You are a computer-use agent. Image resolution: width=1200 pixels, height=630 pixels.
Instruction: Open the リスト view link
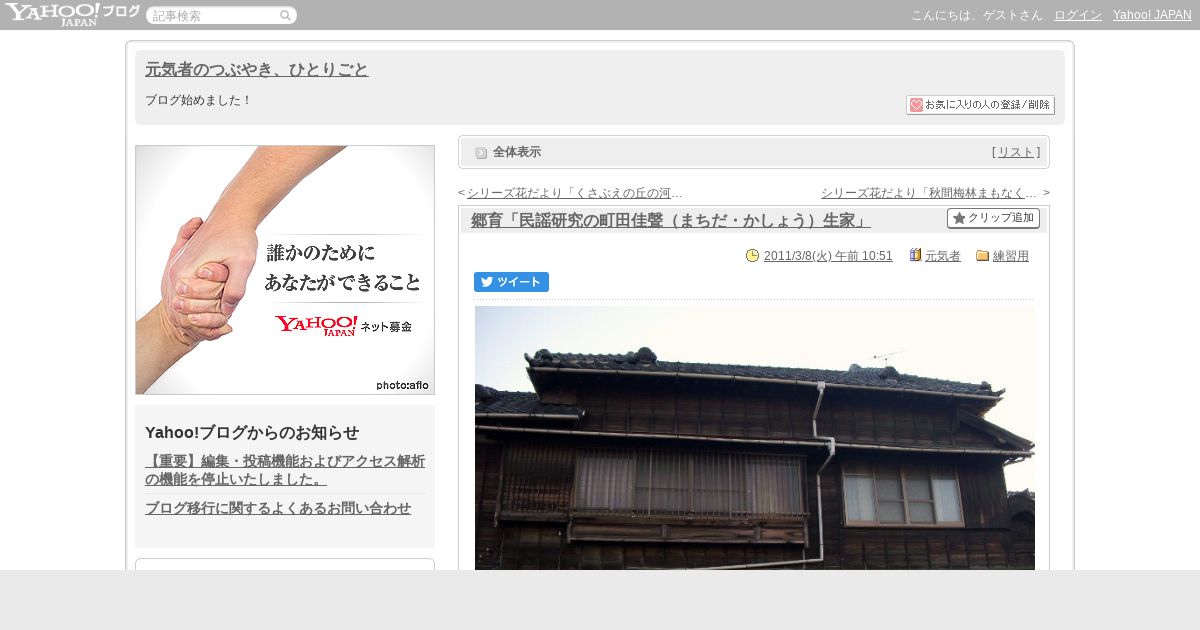click(1016, 152)
